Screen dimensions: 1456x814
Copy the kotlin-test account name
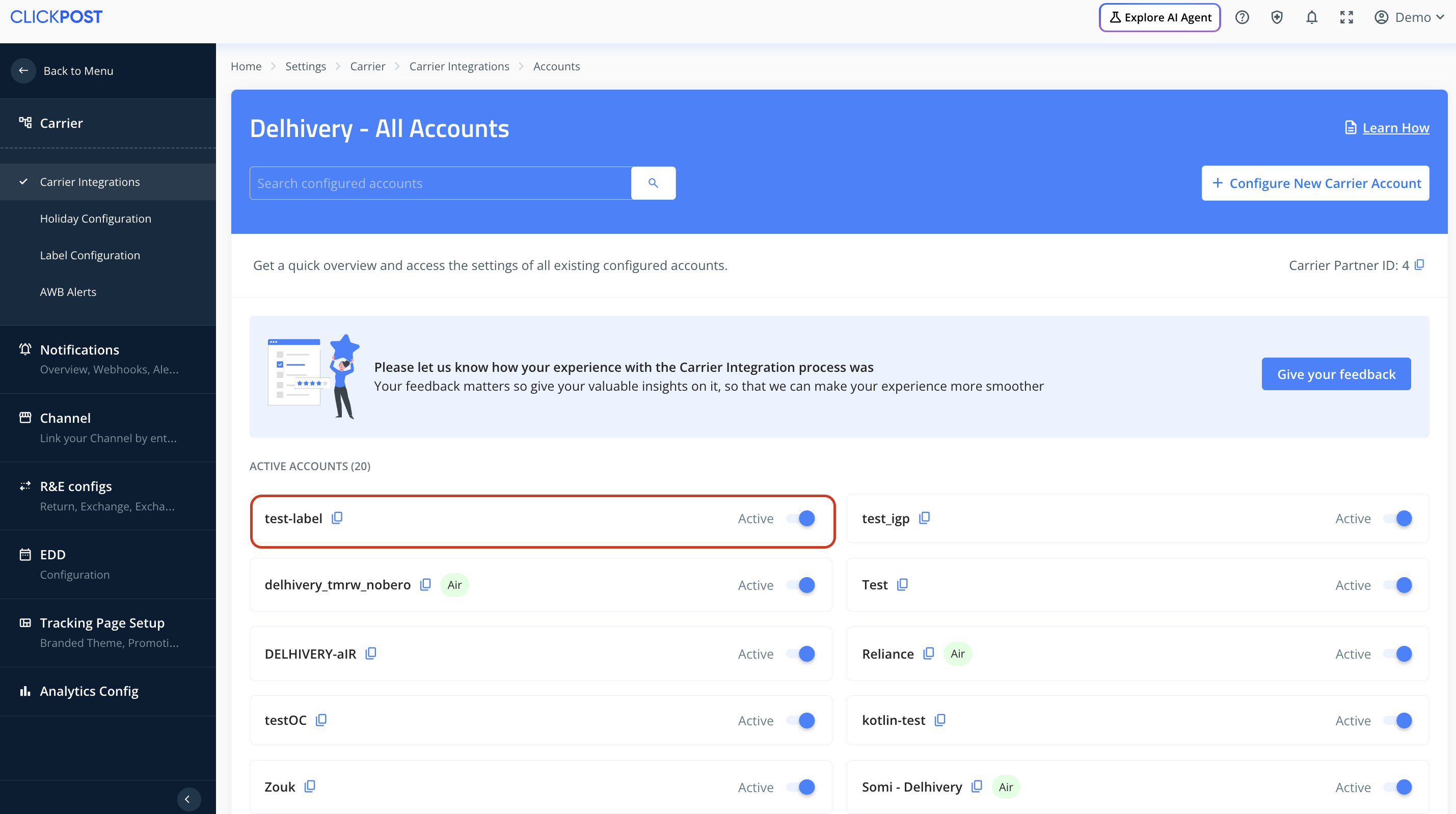pyautogui.click(x=940, y=720)
